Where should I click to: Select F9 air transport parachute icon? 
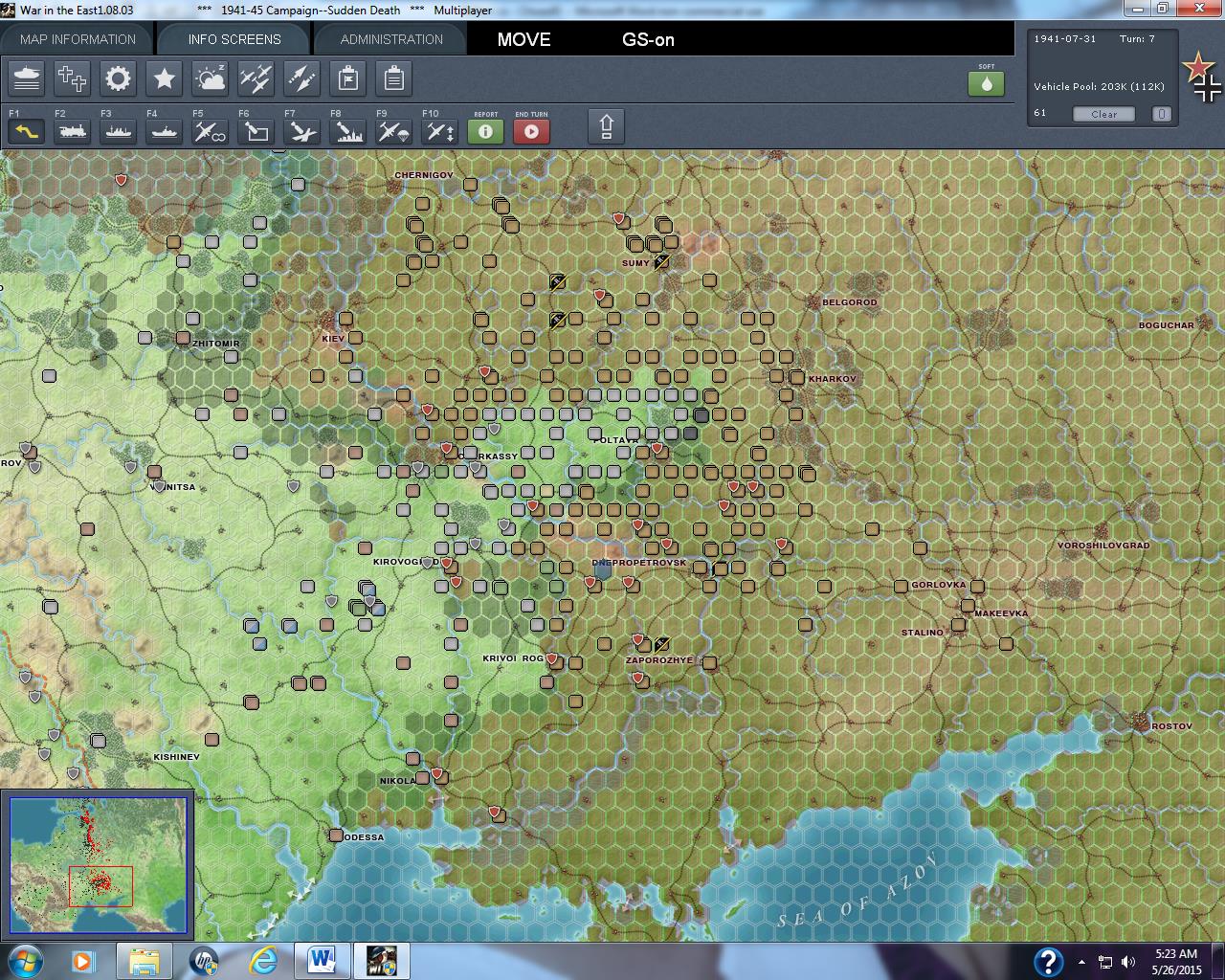point(394,131)
